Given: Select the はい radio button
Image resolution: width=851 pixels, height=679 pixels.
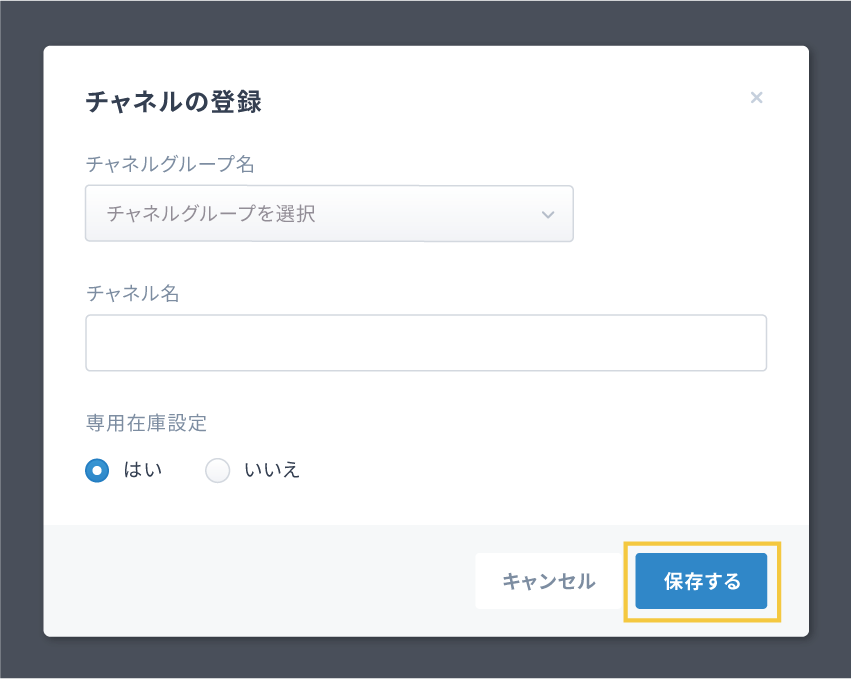Looking at the screenshot, I should [97, 470].
